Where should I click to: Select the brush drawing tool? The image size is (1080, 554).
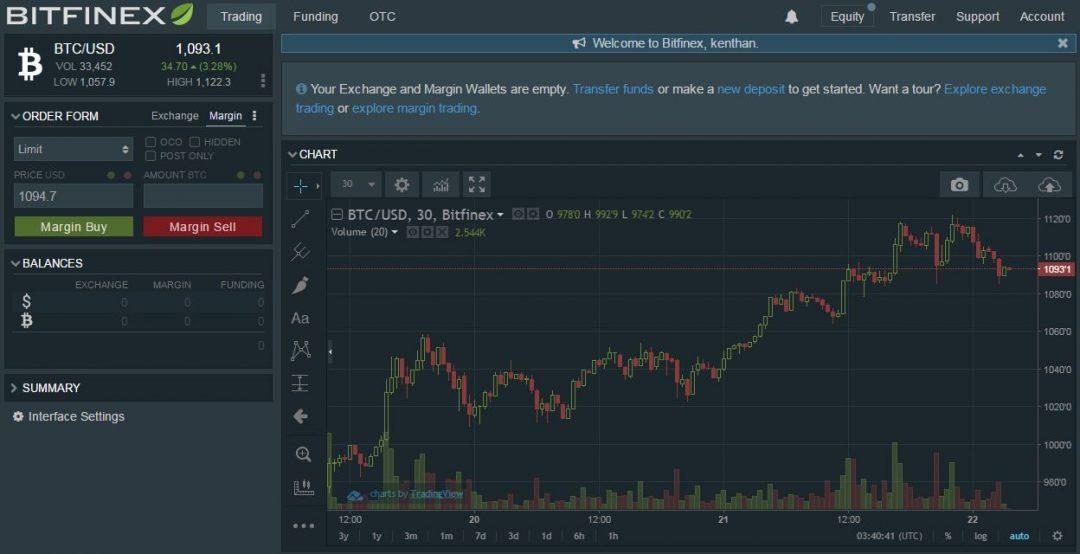click(x=300, y=285)
